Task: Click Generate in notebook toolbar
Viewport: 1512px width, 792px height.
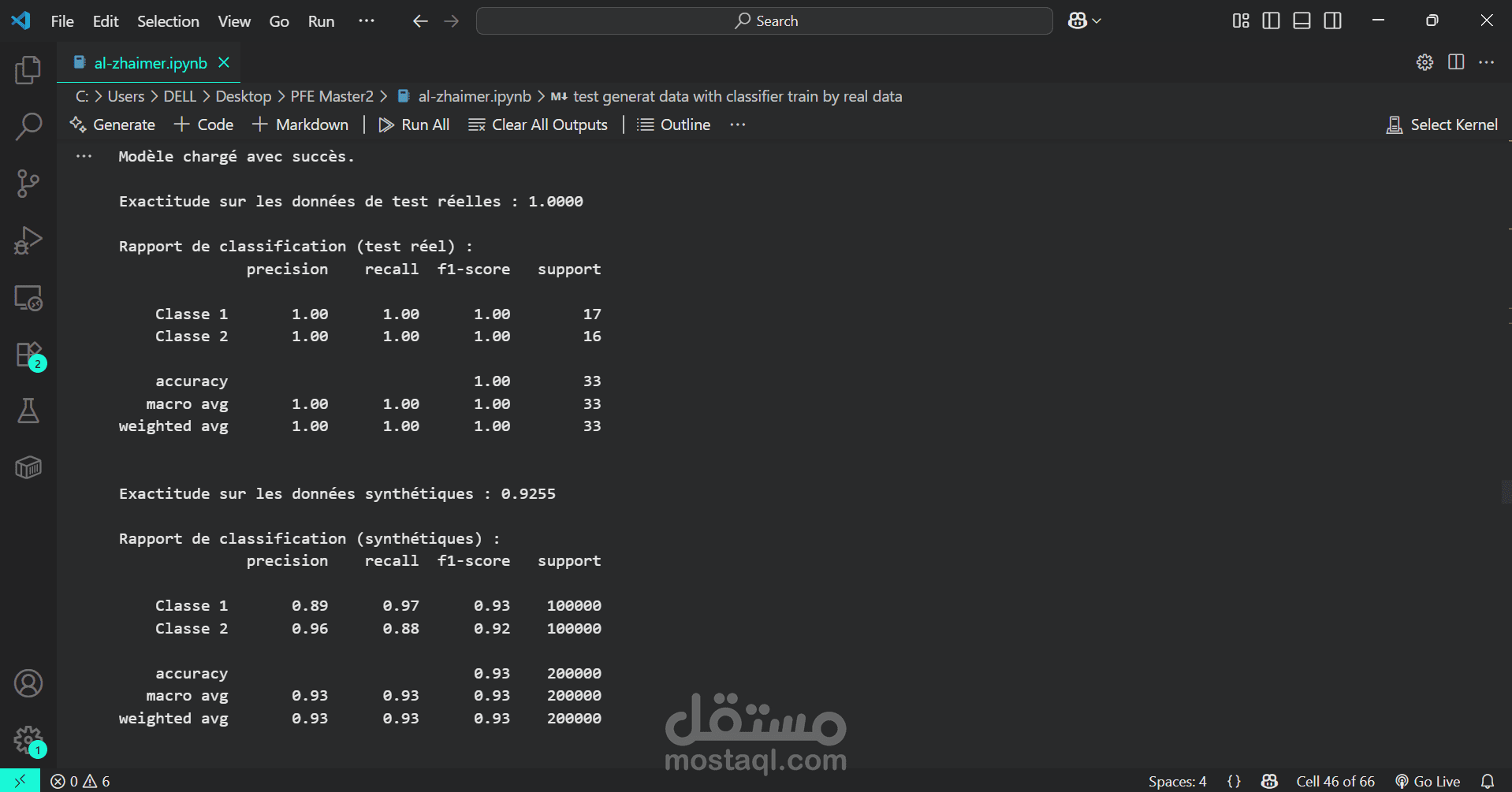Action: pyautogui.click(x=112, y=125)
